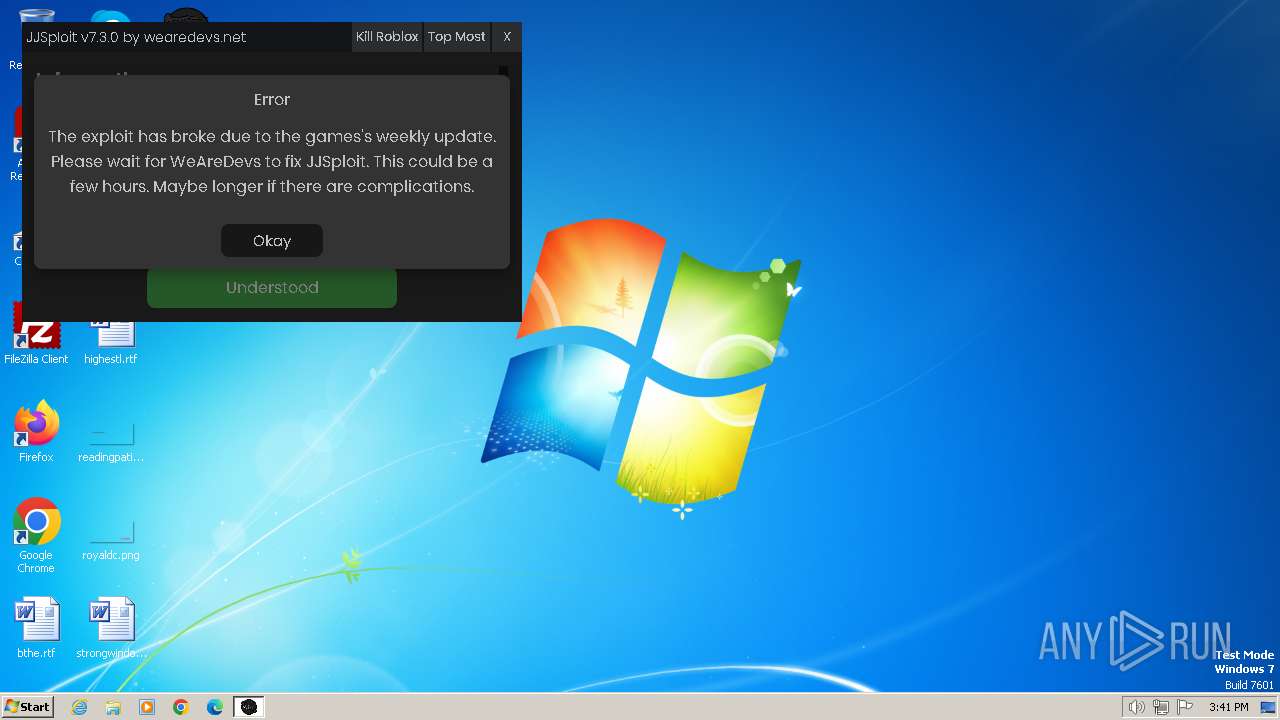Toggle Top Most window option
Screen dimensions: 1280x720
(457, 37)
